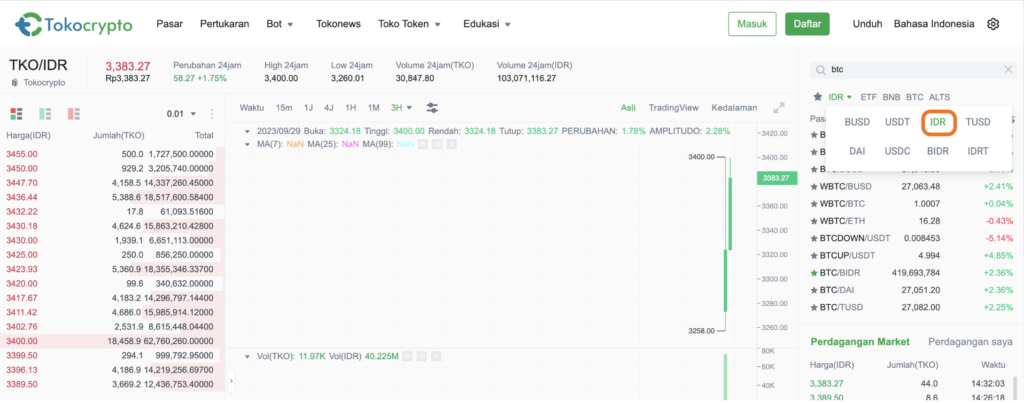Change language via Bahasa Indonesia
Screen dimensions: 1024x403
pyautogui.click(x=934, y=24)
